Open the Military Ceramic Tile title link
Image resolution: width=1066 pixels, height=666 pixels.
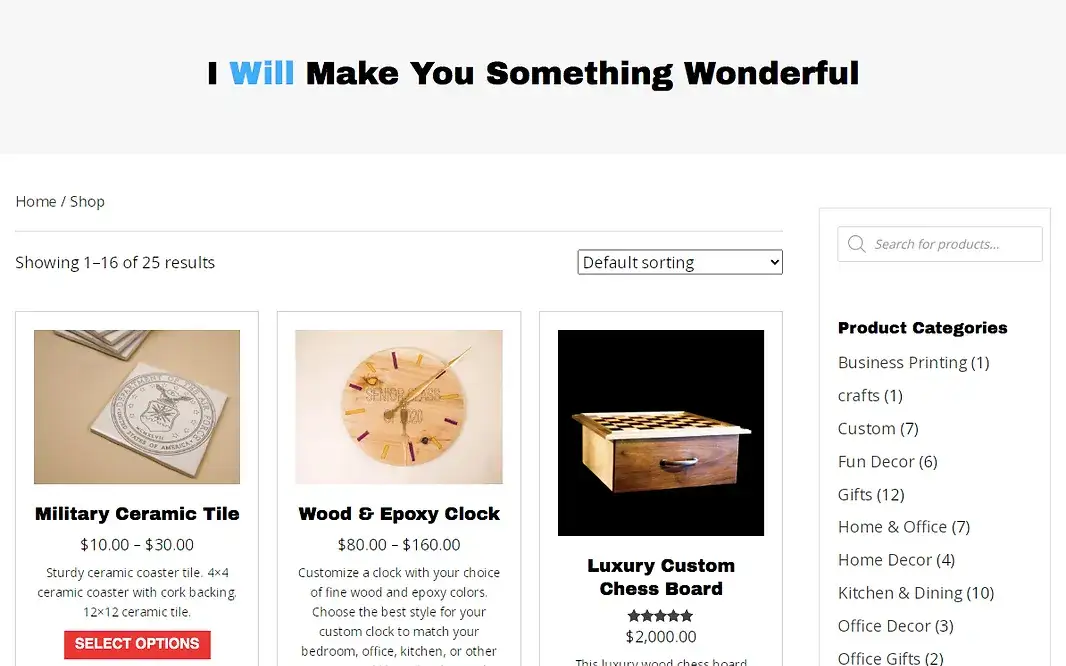coord(137,514)
